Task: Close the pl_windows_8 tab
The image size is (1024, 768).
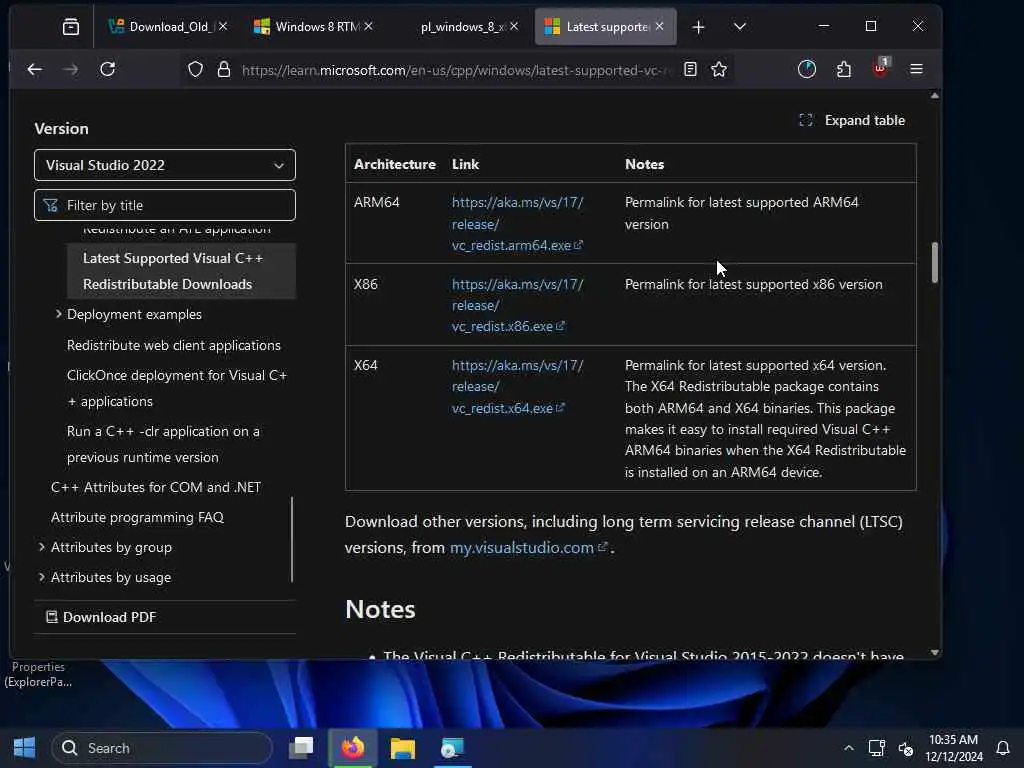Action: click(x=514, y=26)
